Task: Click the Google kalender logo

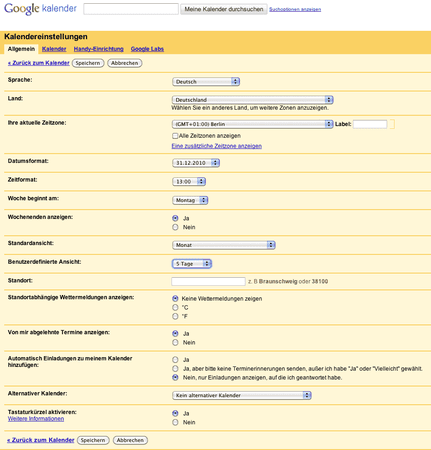Action: 40,9
